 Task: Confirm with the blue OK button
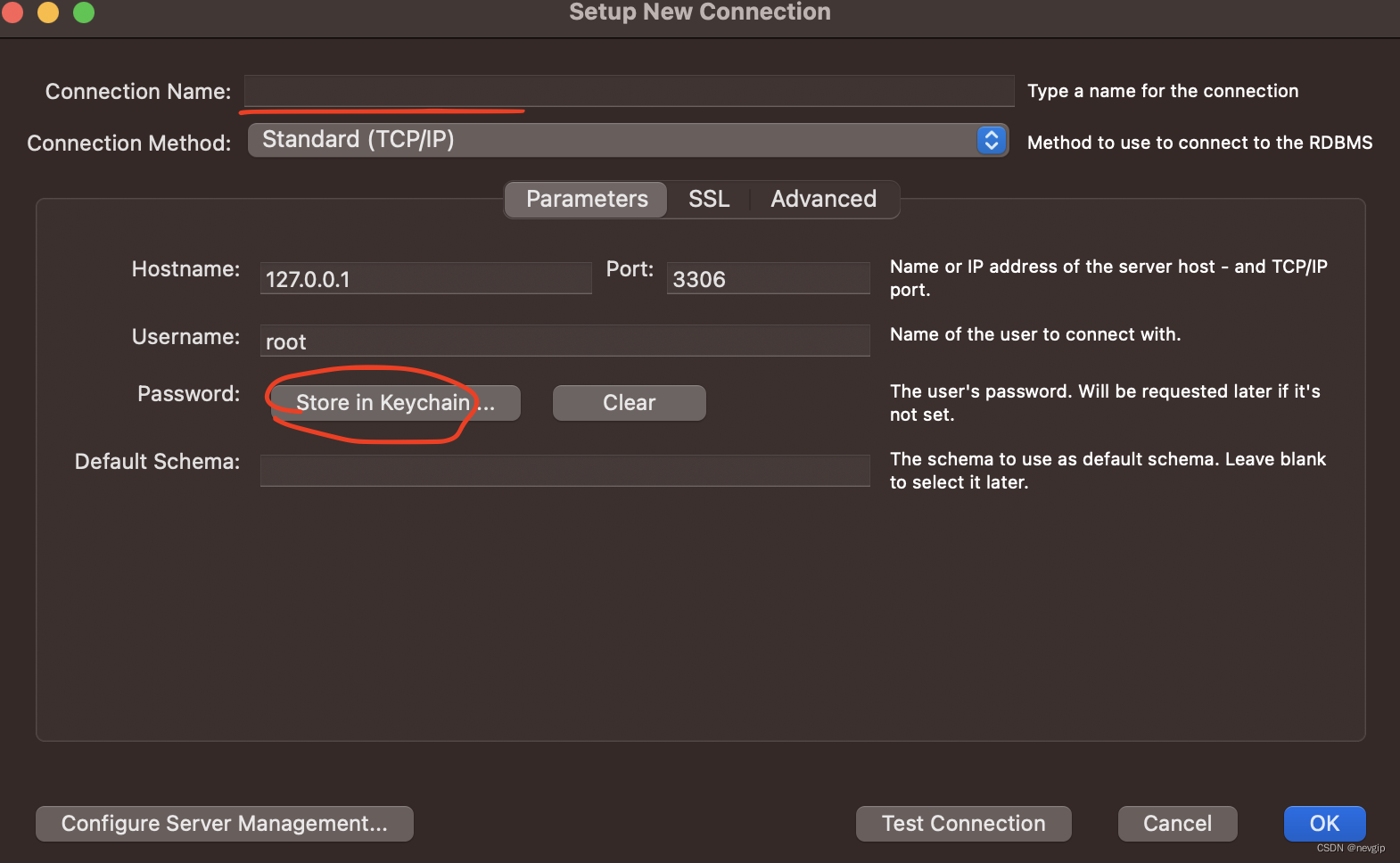point(1324,824)
